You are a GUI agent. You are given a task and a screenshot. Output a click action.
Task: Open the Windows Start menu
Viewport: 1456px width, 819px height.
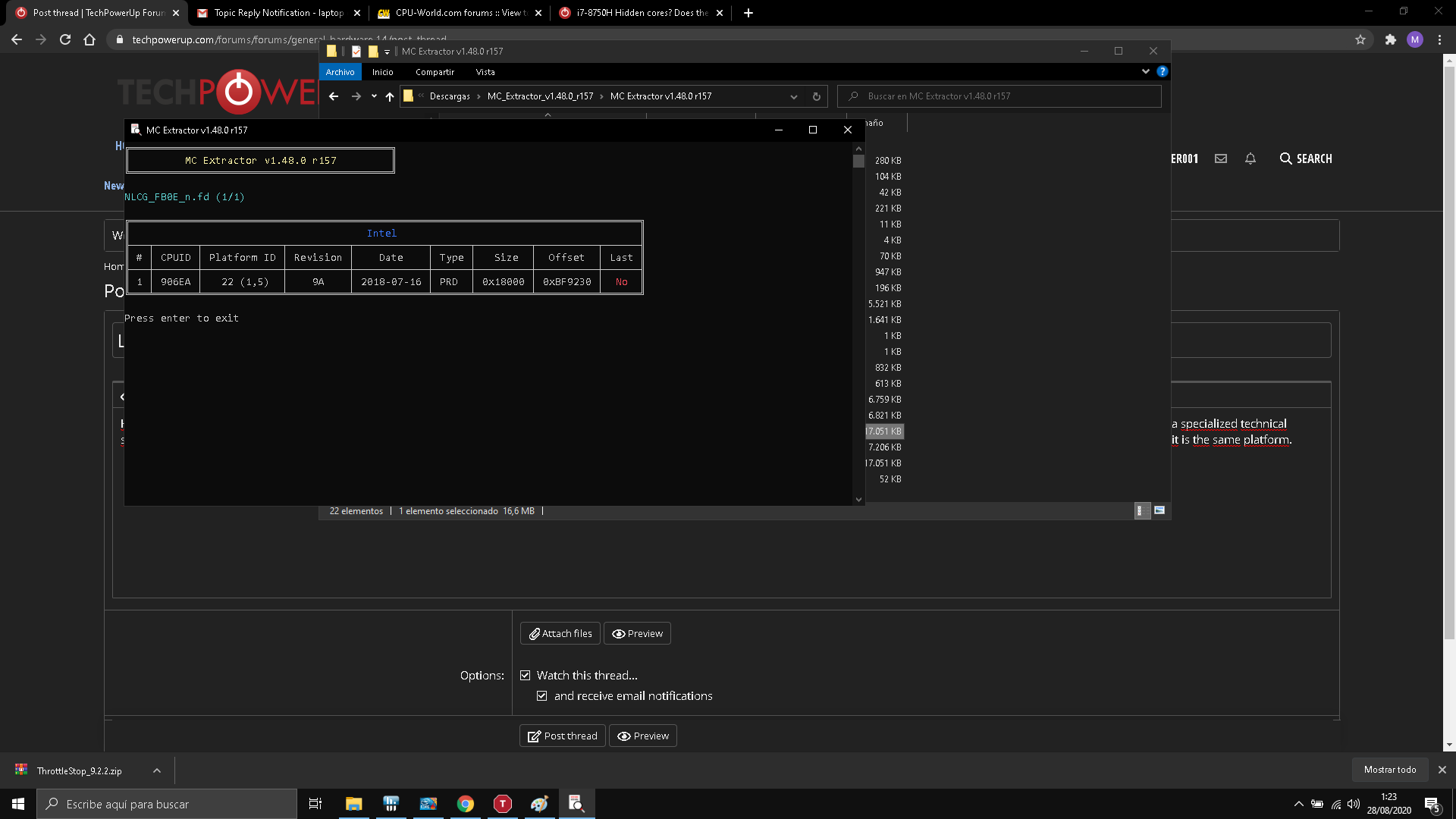click(18, 804)
